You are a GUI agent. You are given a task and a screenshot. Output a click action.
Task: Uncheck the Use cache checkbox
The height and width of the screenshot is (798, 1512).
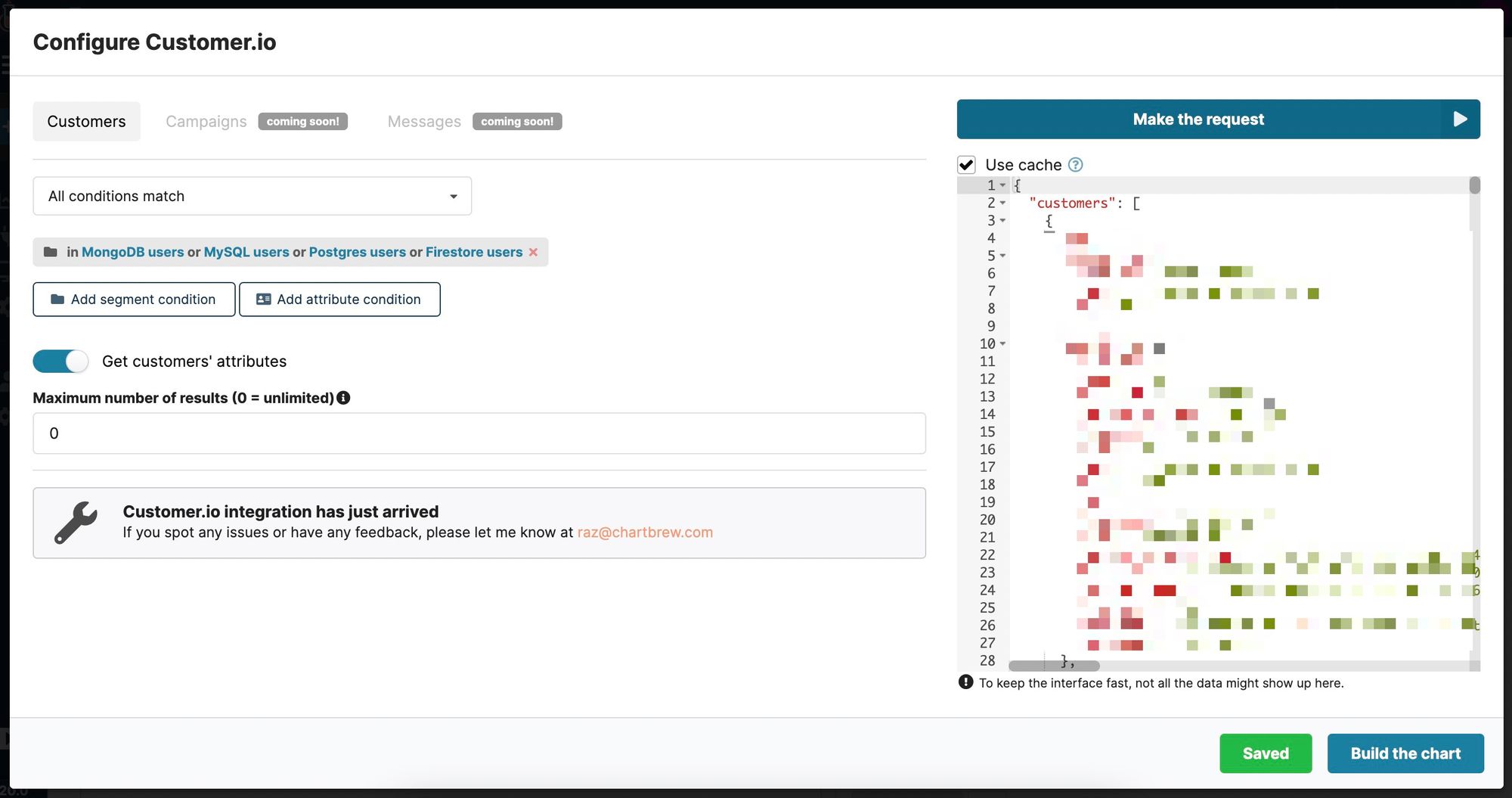[x=966, y=164]
